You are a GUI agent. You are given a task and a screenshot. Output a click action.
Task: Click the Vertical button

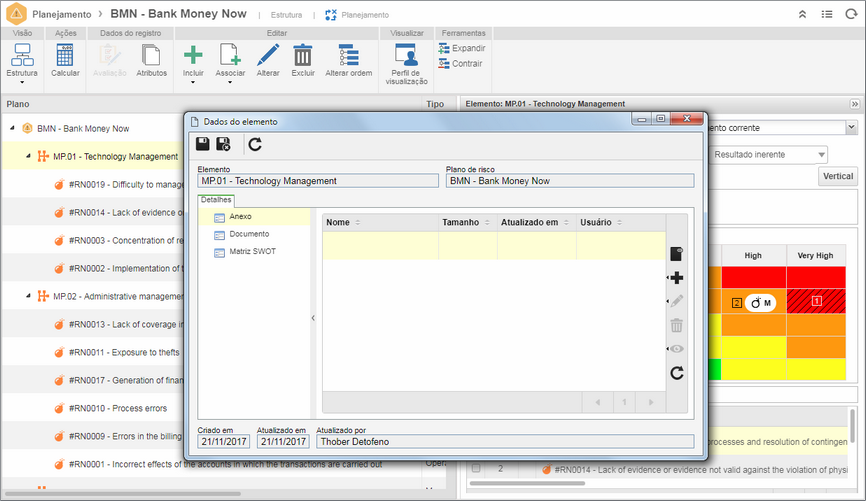(838, 176)
